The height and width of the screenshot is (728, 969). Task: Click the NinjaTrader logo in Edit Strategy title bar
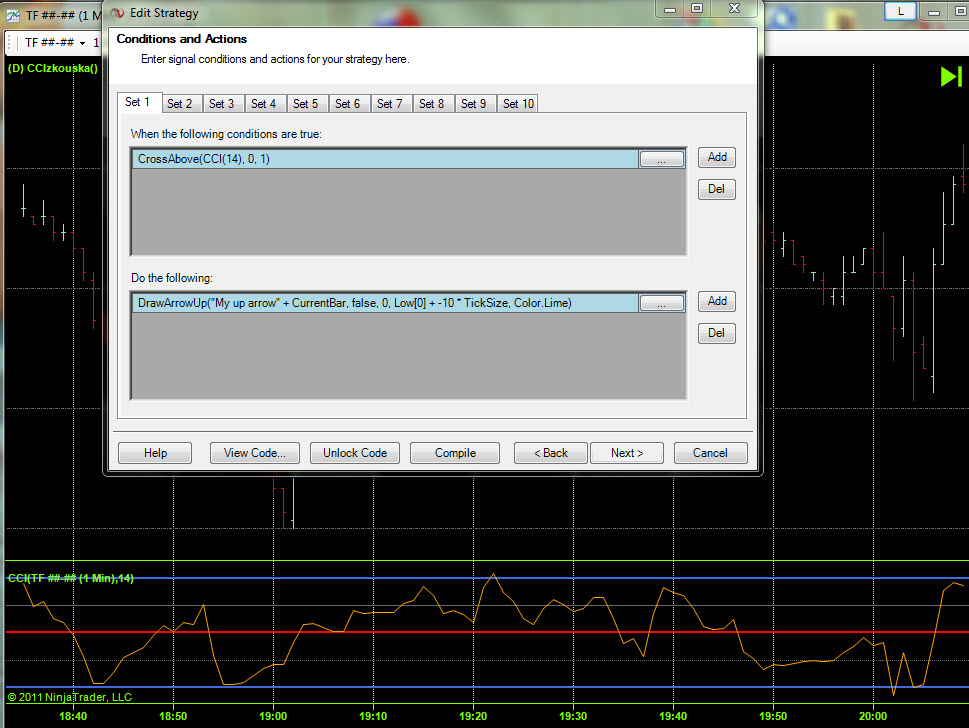pyautogui.click(x=117, y=13)
